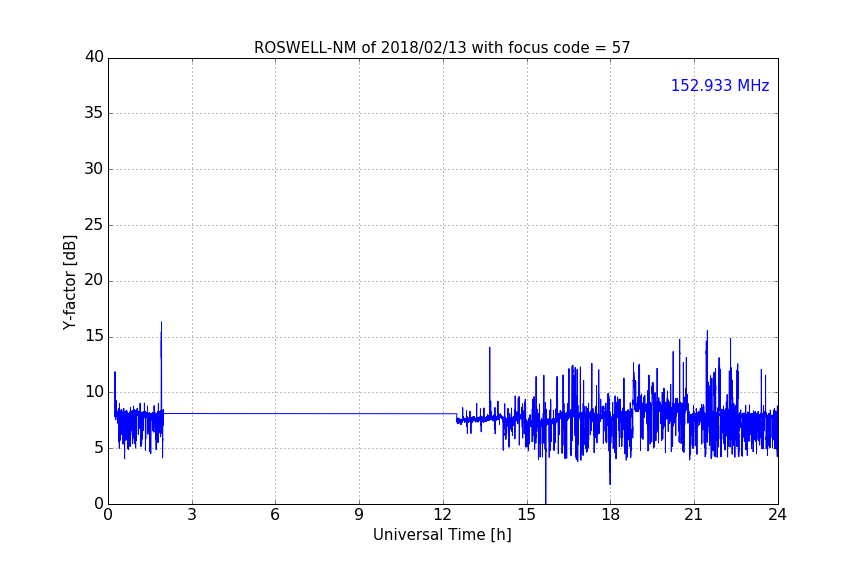Click the x-axis tick label "18"
This screenshot has height=576, width=864.
(x=611, y=515)
